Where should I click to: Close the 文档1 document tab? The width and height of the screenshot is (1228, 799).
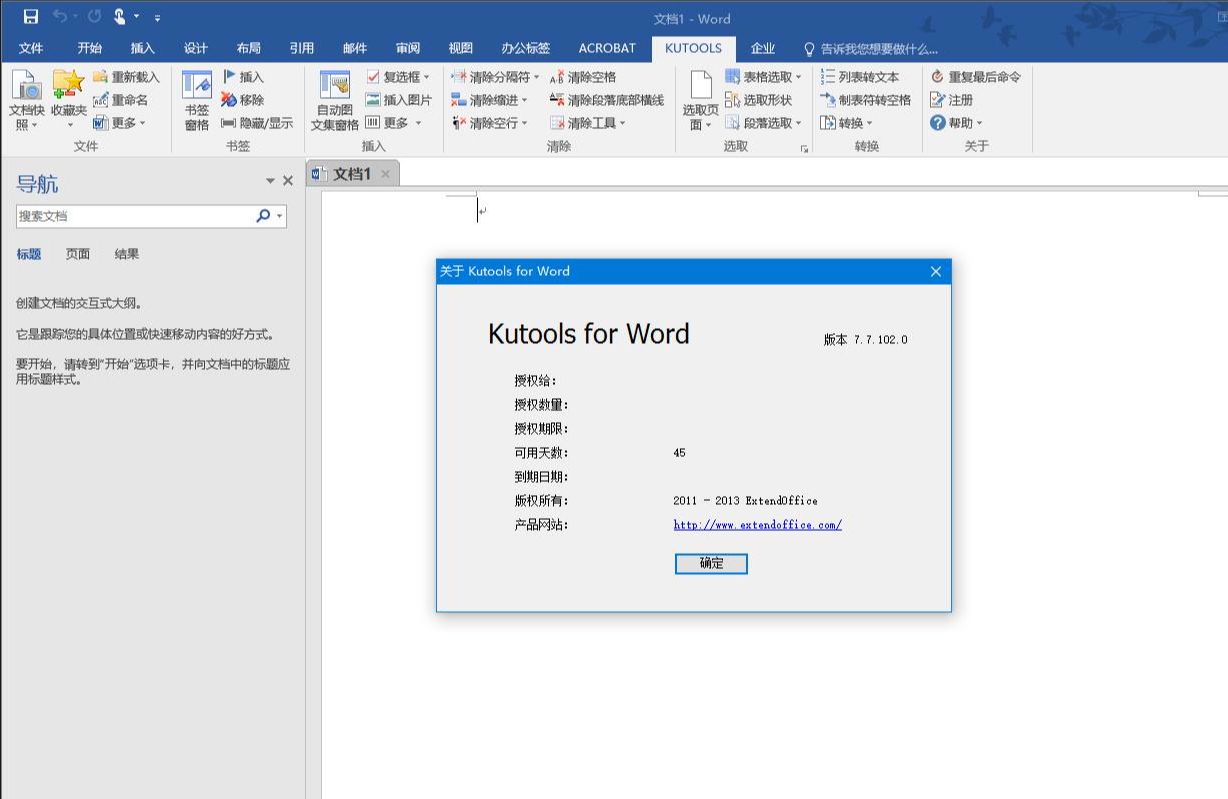coord(385,174)
